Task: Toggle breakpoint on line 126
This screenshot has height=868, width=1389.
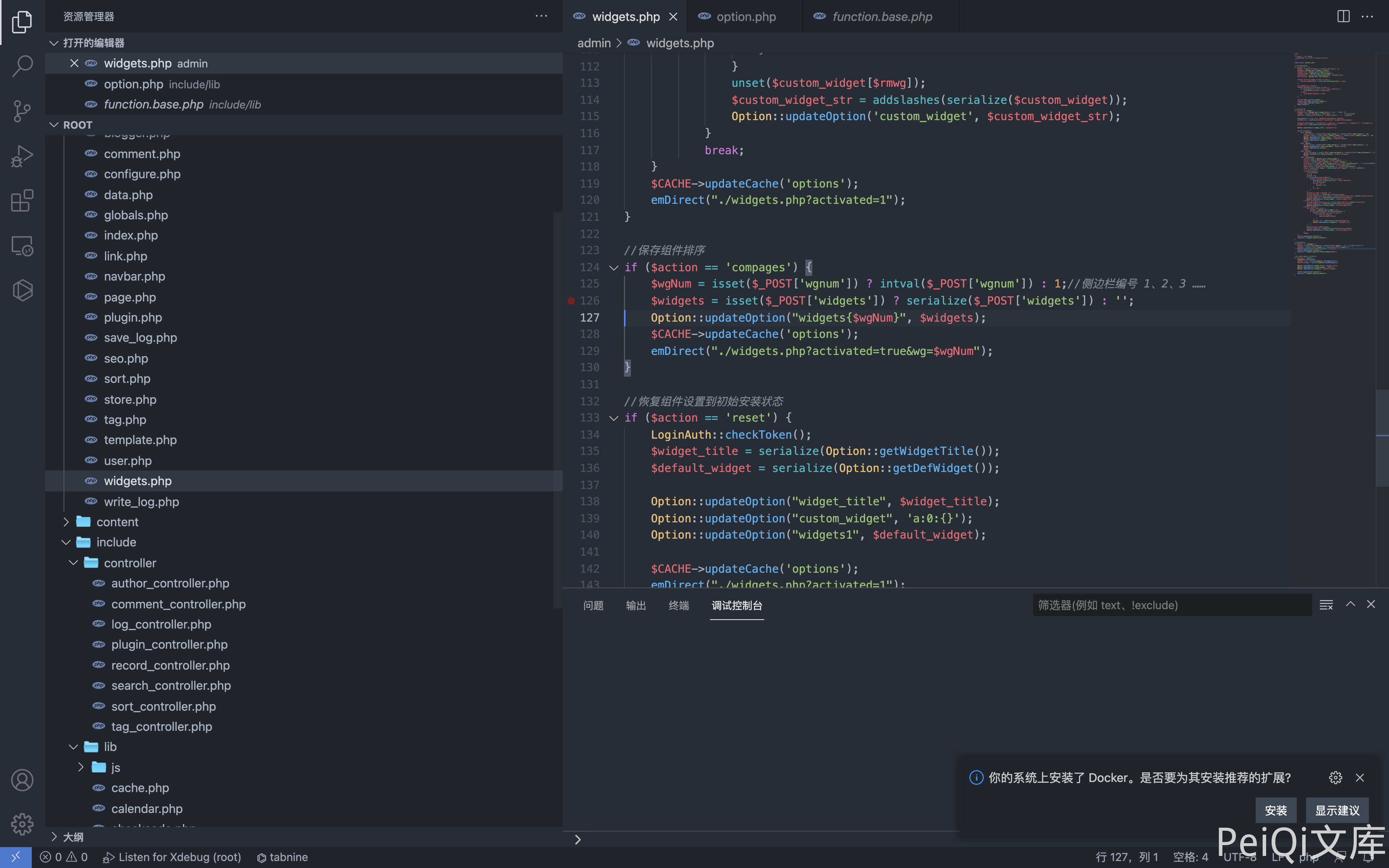Action: 571,301
